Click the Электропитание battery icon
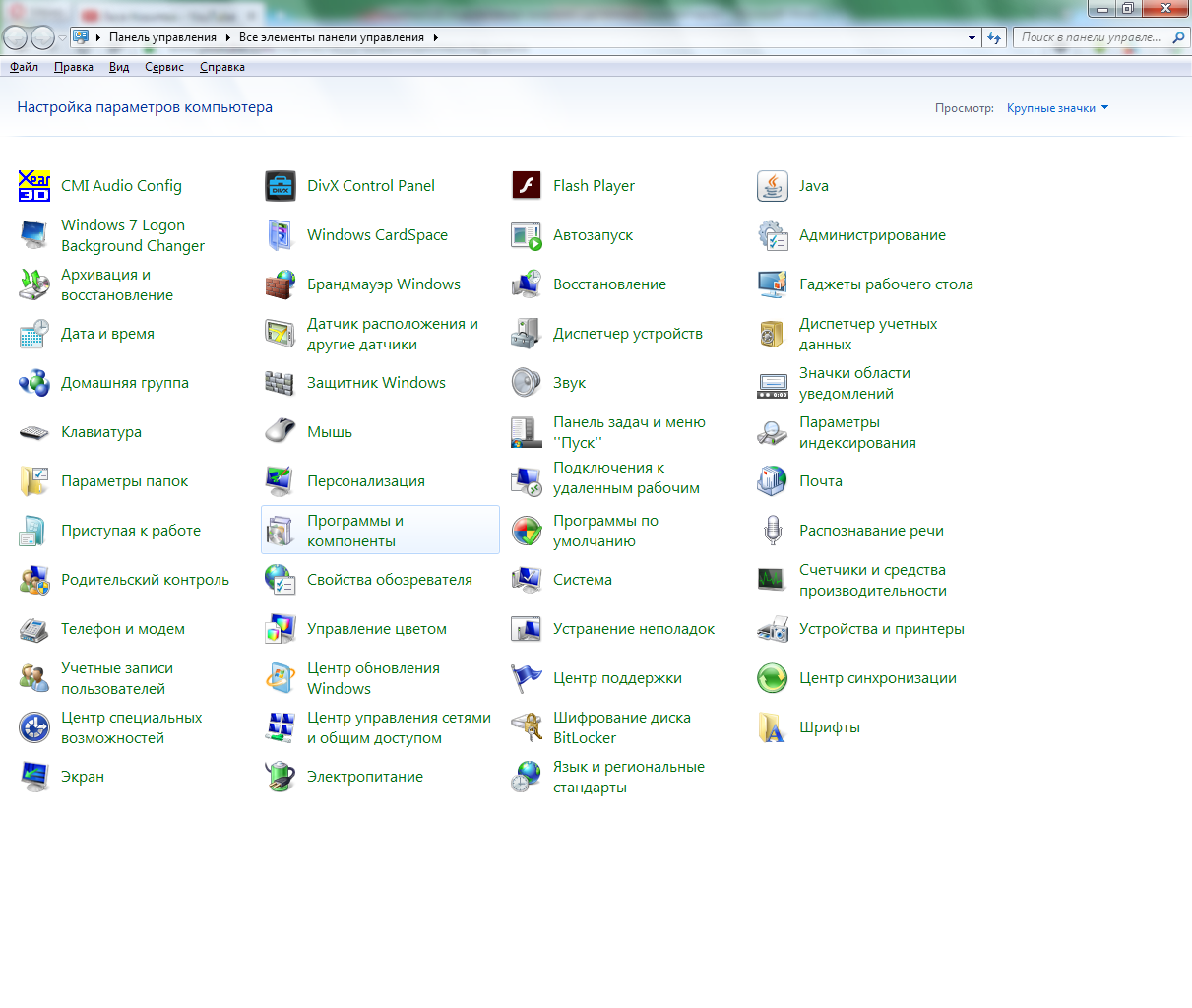Viewport: 1192px width, 1008px height. (281, 777)
